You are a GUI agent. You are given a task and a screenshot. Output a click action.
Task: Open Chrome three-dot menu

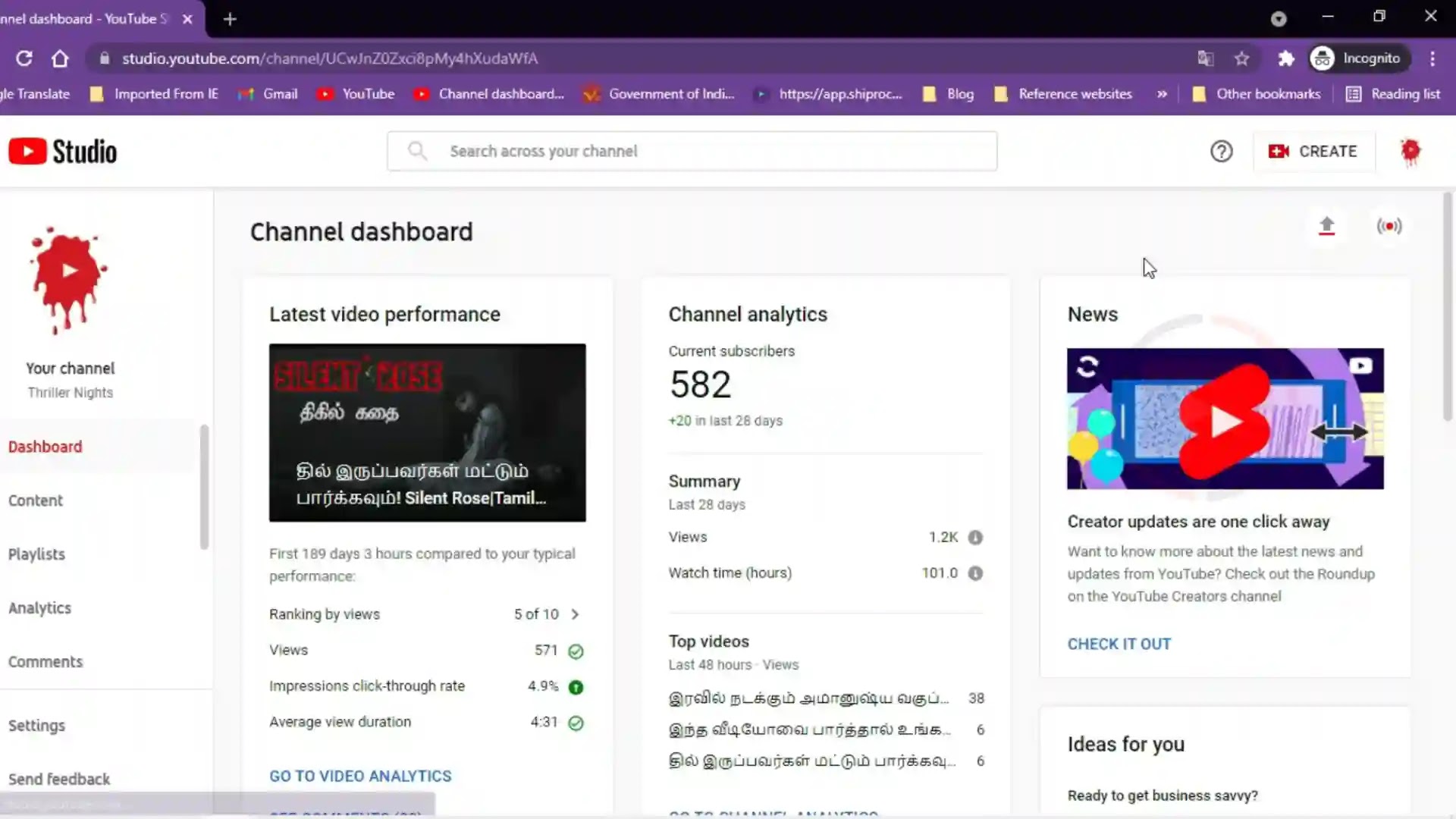coord(1432,58)
